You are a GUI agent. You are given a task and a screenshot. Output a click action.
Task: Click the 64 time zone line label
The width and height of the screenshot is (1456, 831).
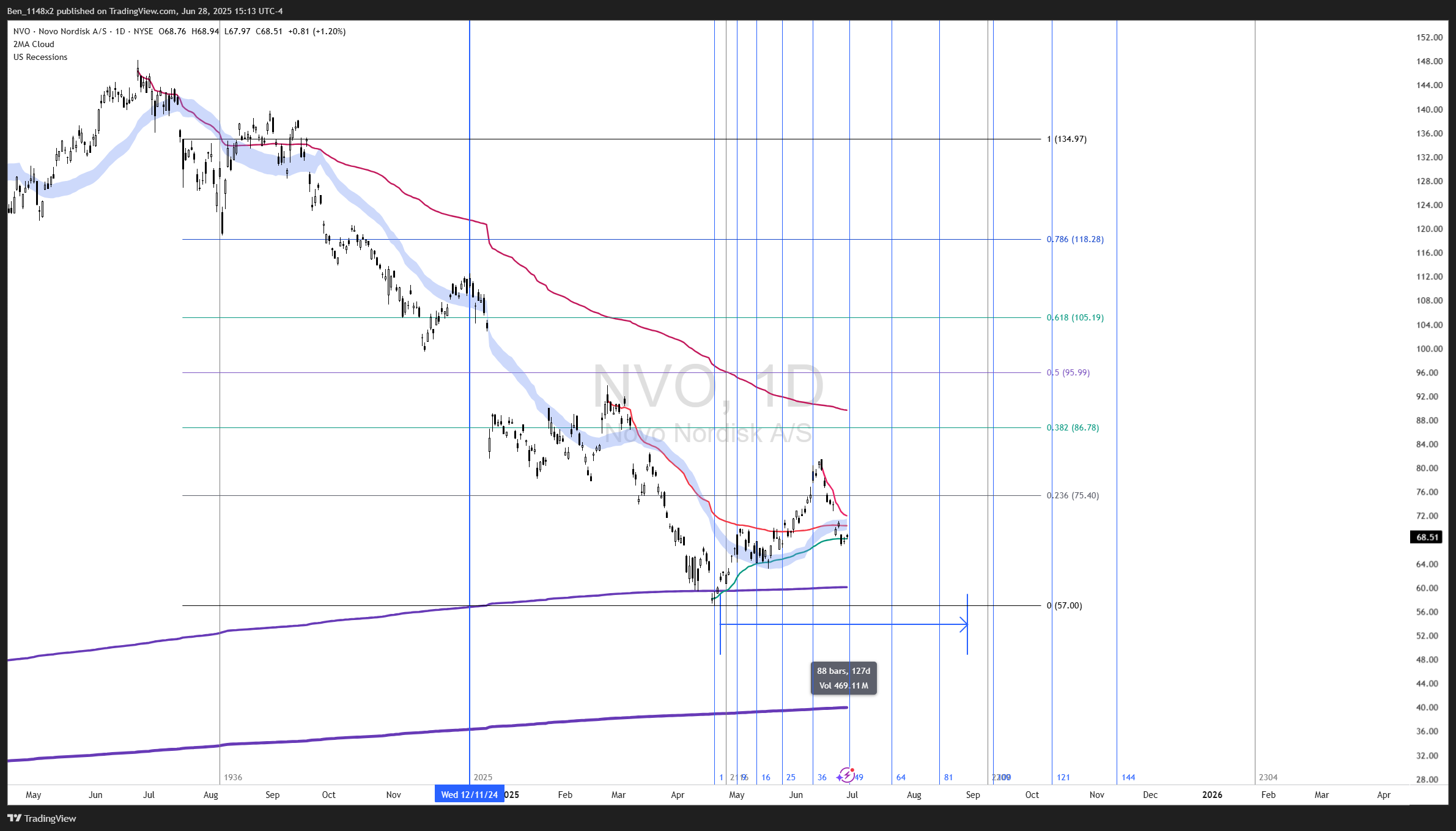tap(901, 777)
